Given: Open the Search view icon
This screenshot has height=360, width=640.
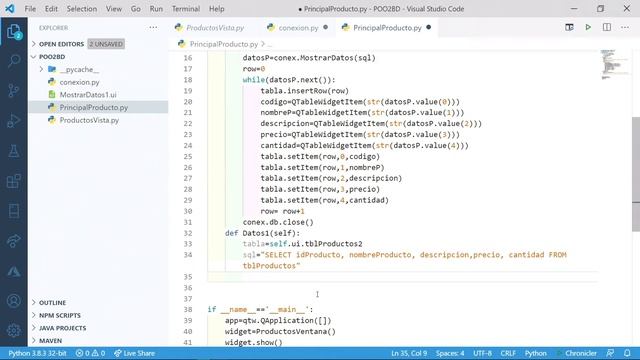Looking at the screenshot, I should point(13,61).
